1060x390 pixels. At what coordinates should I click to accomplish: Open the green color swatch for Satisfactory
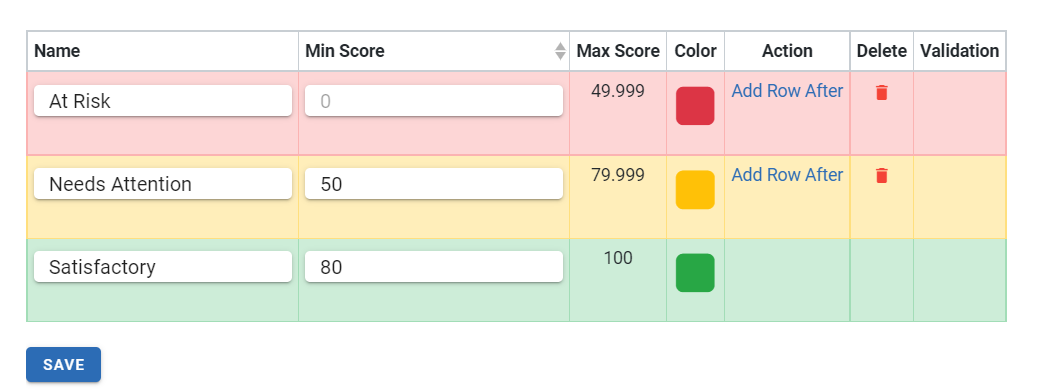point(695,273)
